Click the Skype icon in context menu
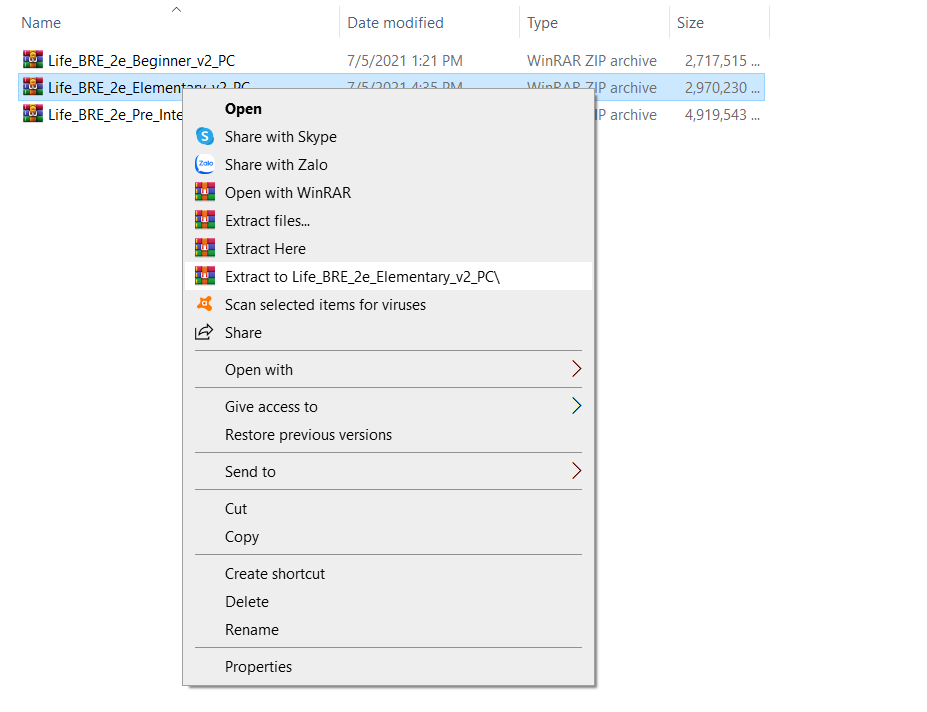This screenshot has width=927, height=712. (205, 137)
